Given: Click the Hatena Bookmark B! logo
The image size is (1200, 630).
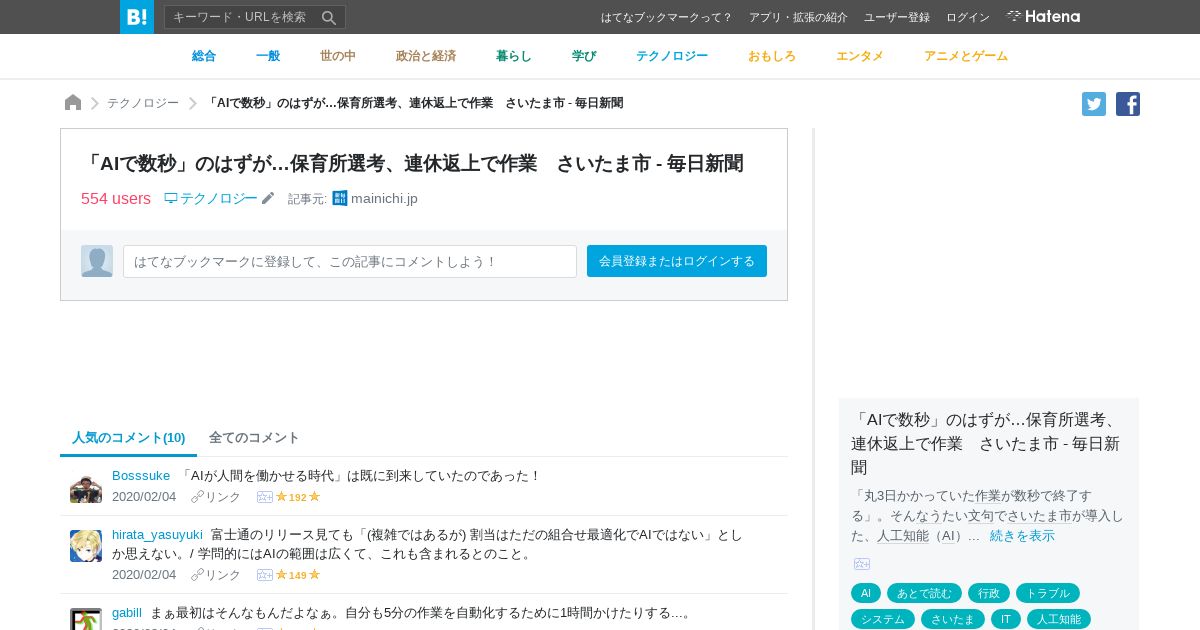Looking at the screenshot, I should 137,17.
